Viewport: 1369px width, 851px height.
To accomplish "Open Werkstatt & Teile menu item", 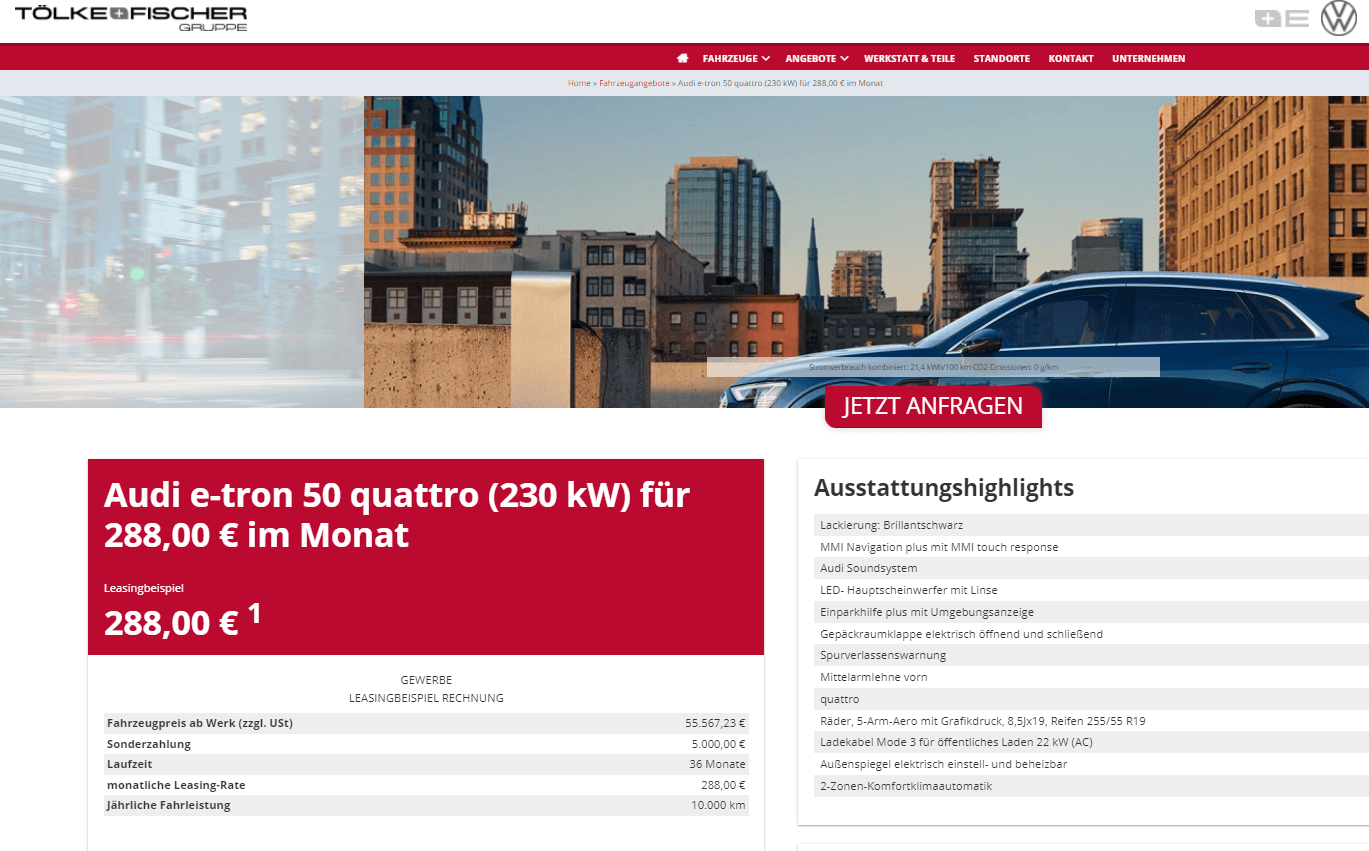I will 909,58.
